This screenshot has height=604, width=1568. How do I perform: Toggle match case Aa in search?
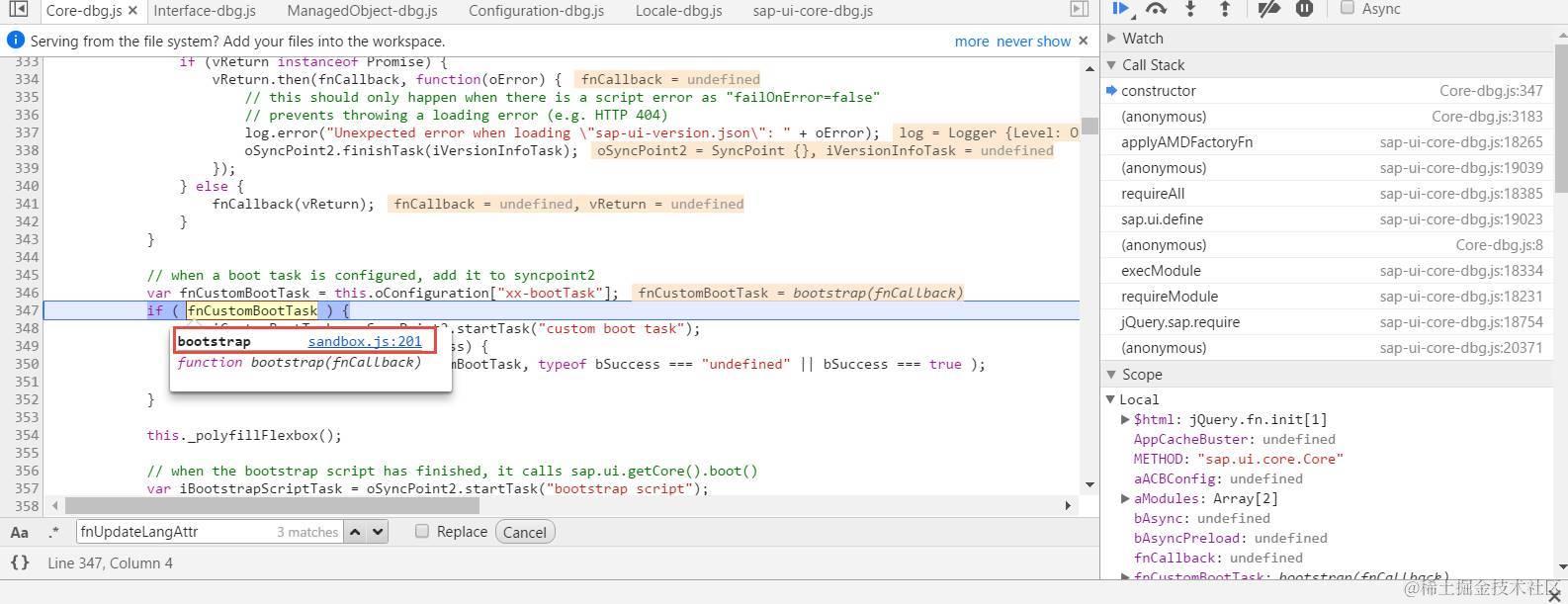point(19,532)
